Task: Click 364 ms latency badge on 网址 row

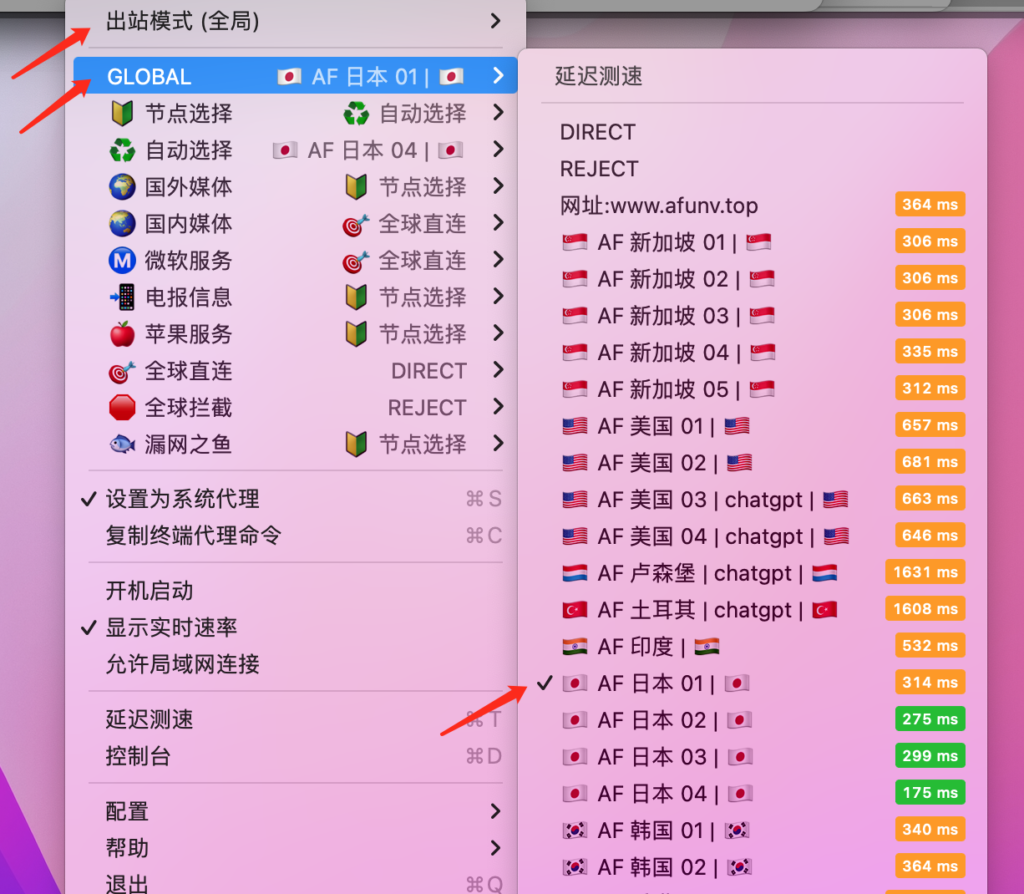Action: coord(930,204)
